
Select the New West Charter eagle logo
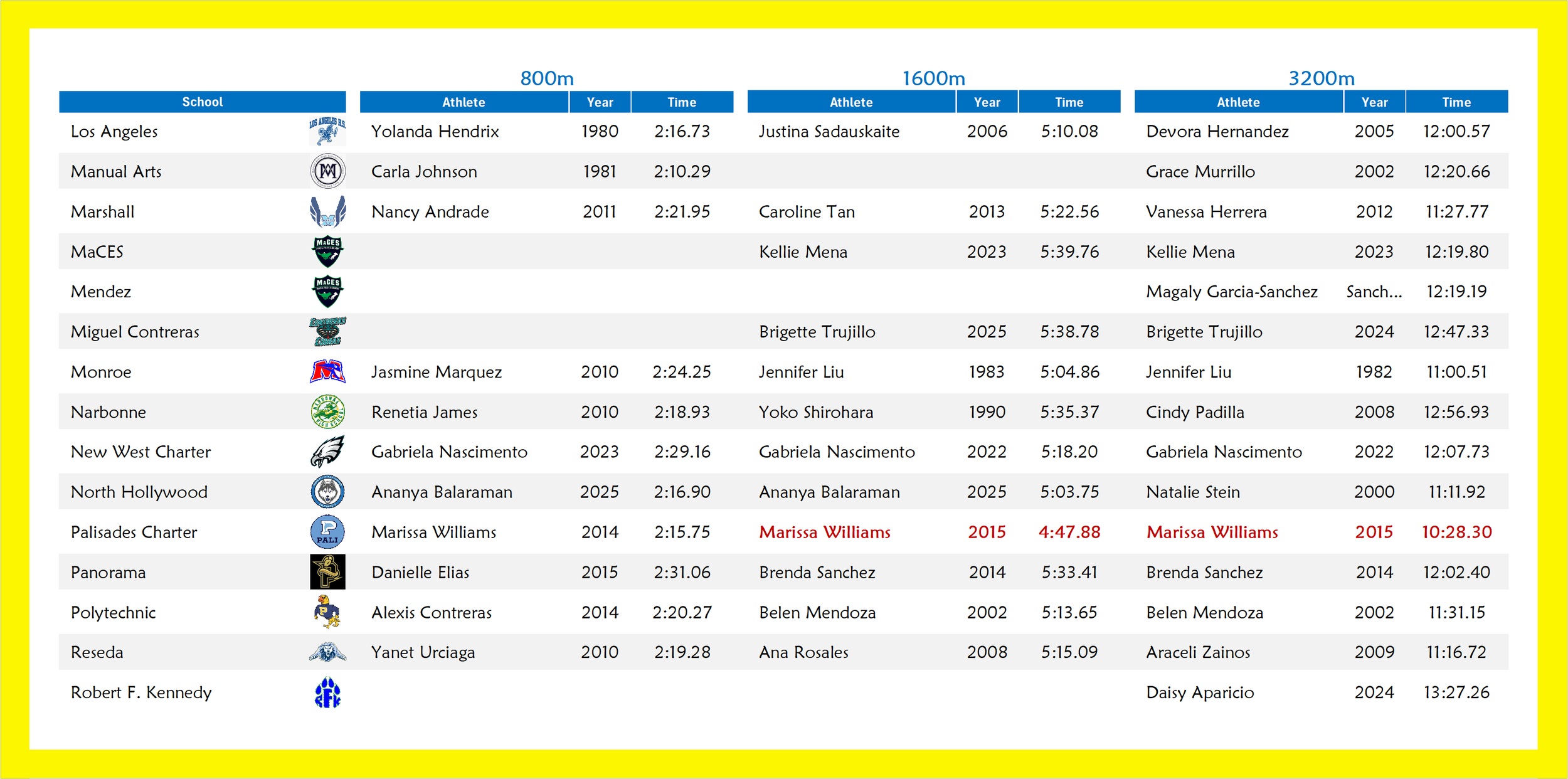click(x=327, y=452)
